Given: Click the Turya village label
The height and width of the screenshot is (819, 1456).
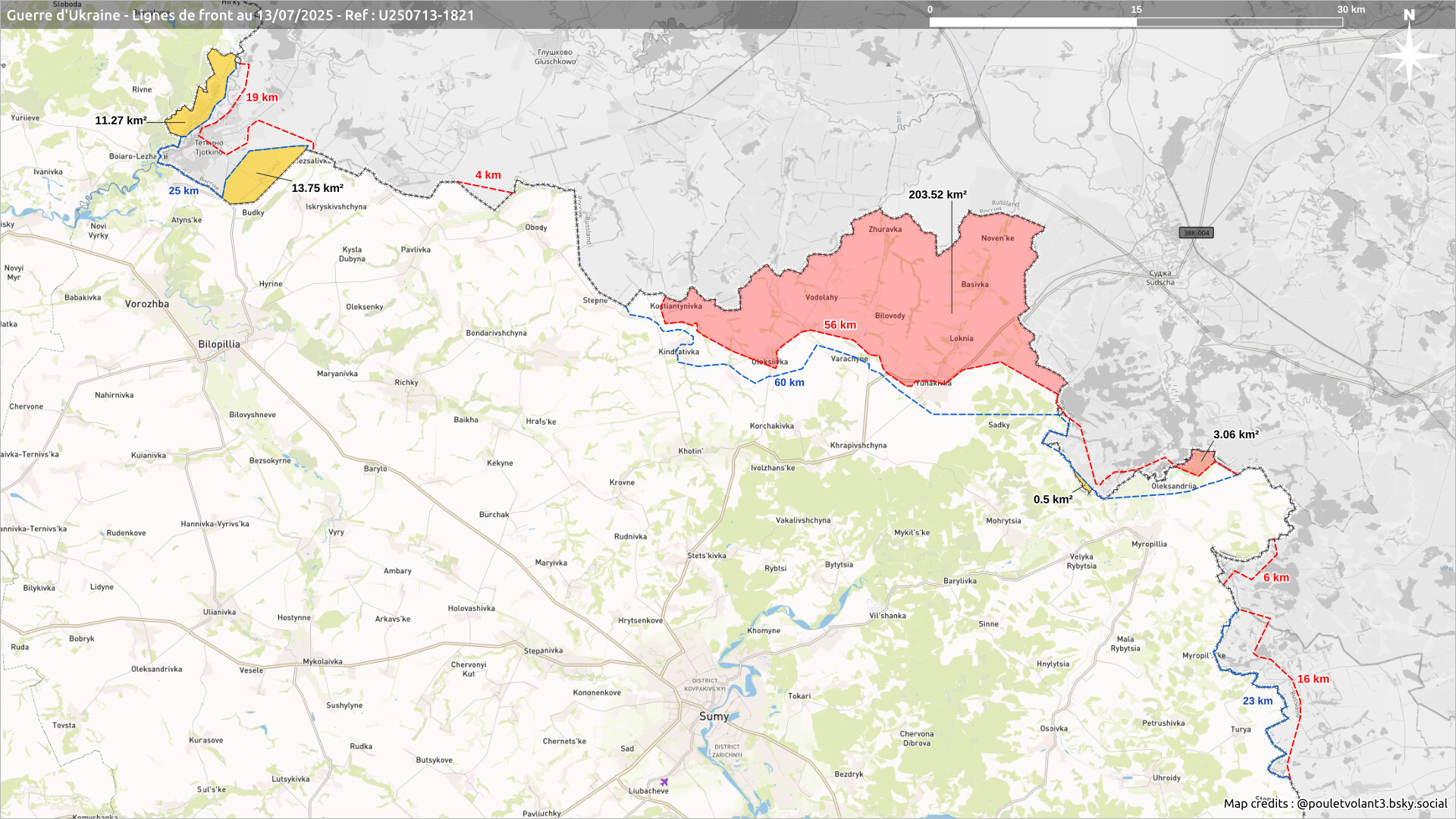Looking at the screenshot, I should (1241, 730).
